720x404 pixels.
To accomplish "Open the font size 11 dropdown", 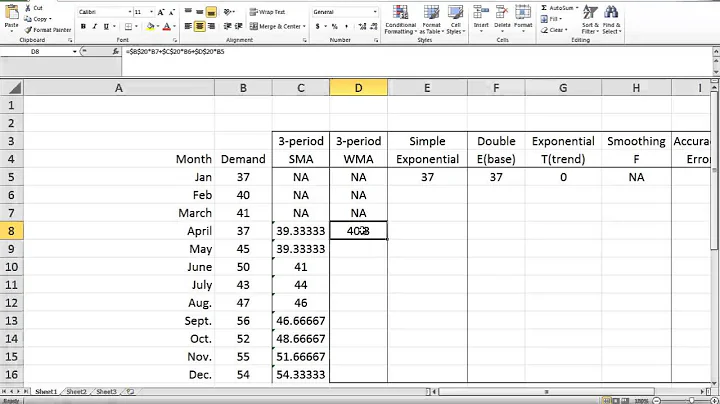I will coord(152,12).
